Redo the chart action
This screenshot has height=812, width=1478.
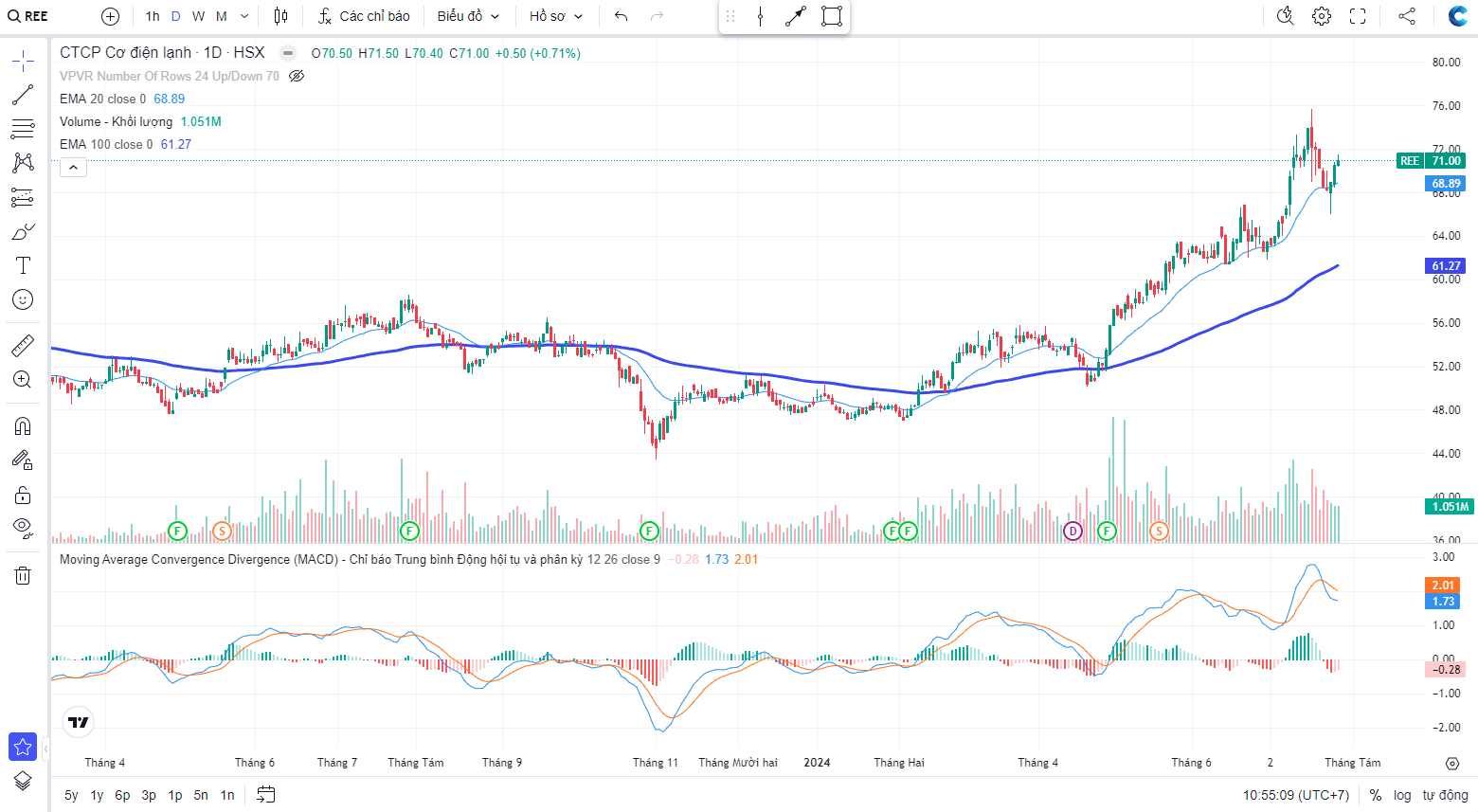pyautogui.click(x=658, y=16)
